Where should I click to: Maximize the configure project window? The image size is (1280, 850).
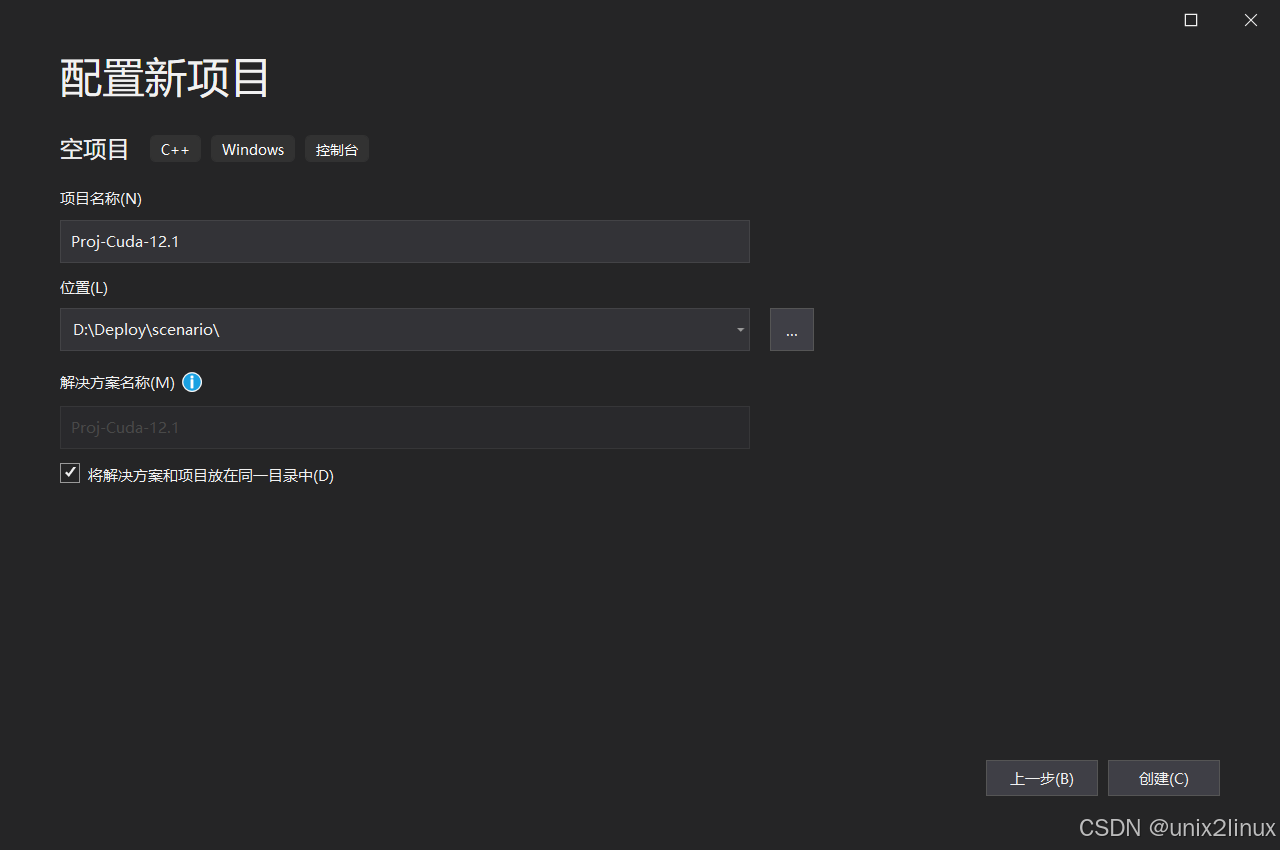[1191, 20]
